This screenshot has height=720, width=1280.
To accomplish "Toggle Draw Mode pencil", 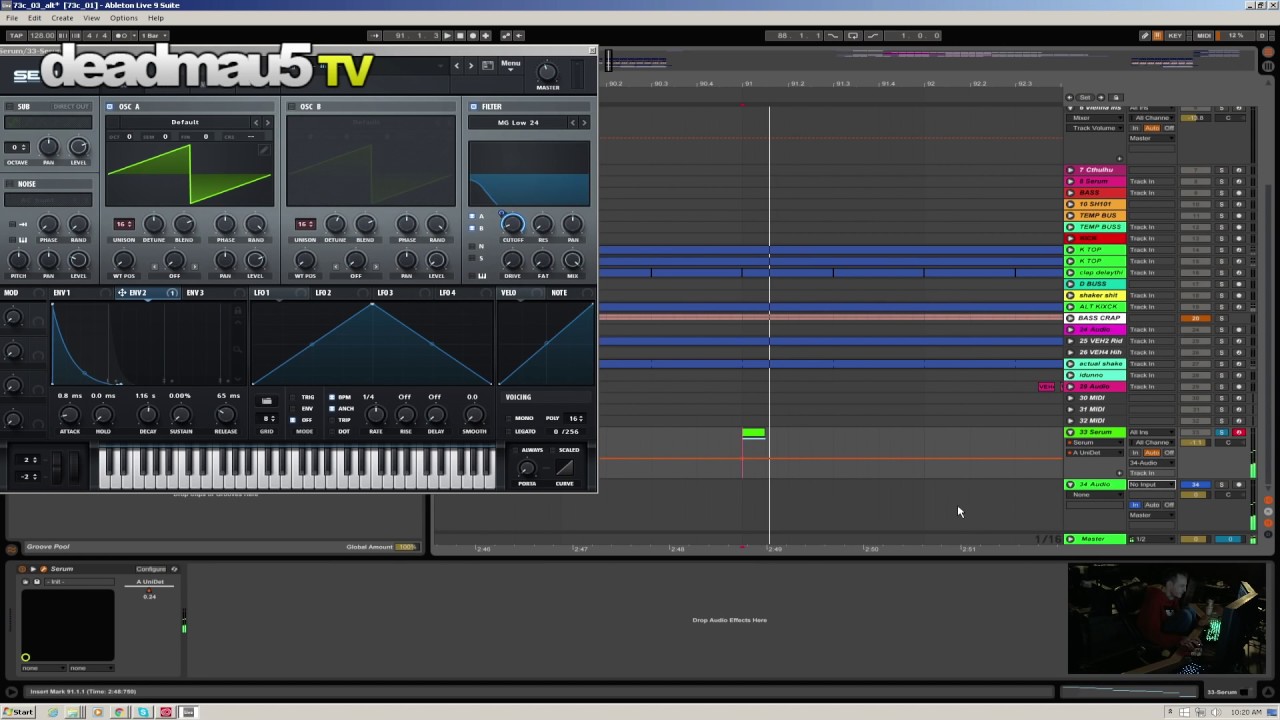I will tap(1145, 36).
